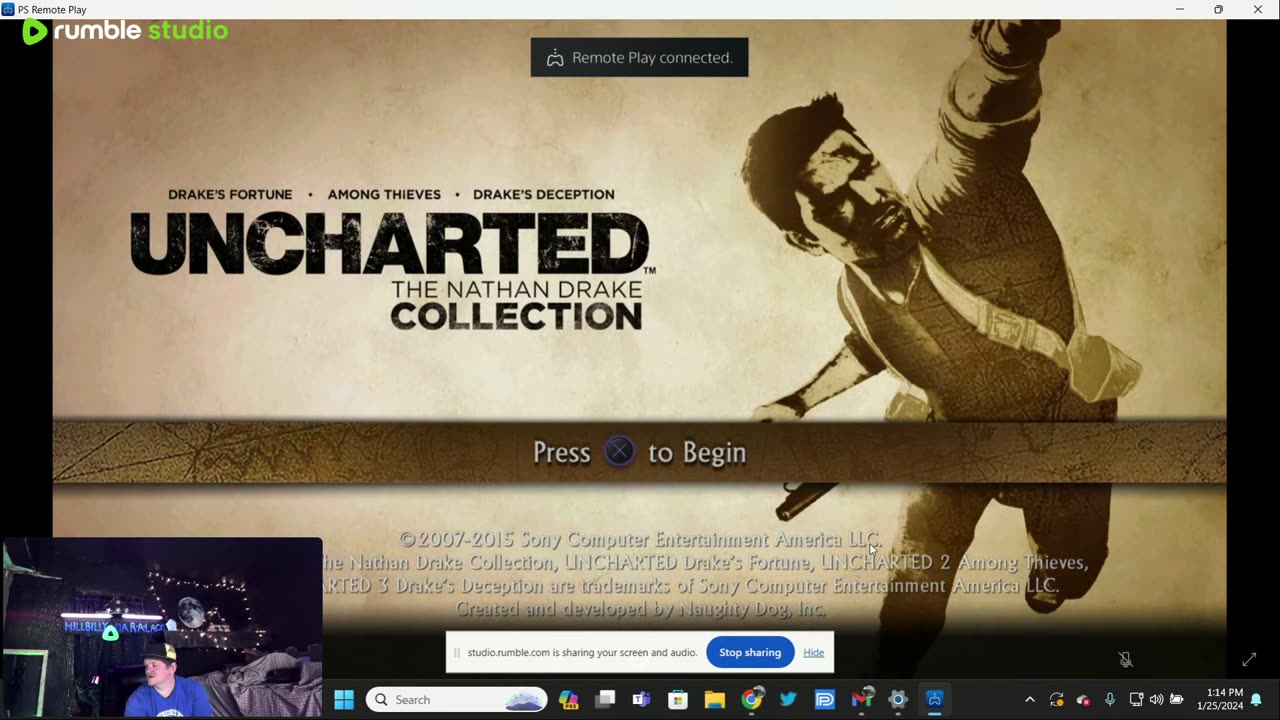This screenshot has height=720, width=1280.
Task: Open Gmail from the taskbar
Action: pyautogui.click(x=862, y=700)
